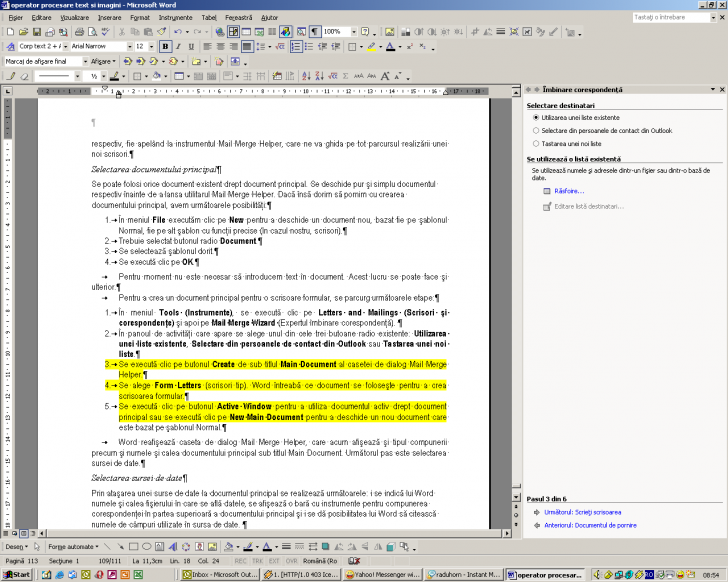Click the Format Painter brush icon
This screenshot has width=728, height=582.
(159, 32)
